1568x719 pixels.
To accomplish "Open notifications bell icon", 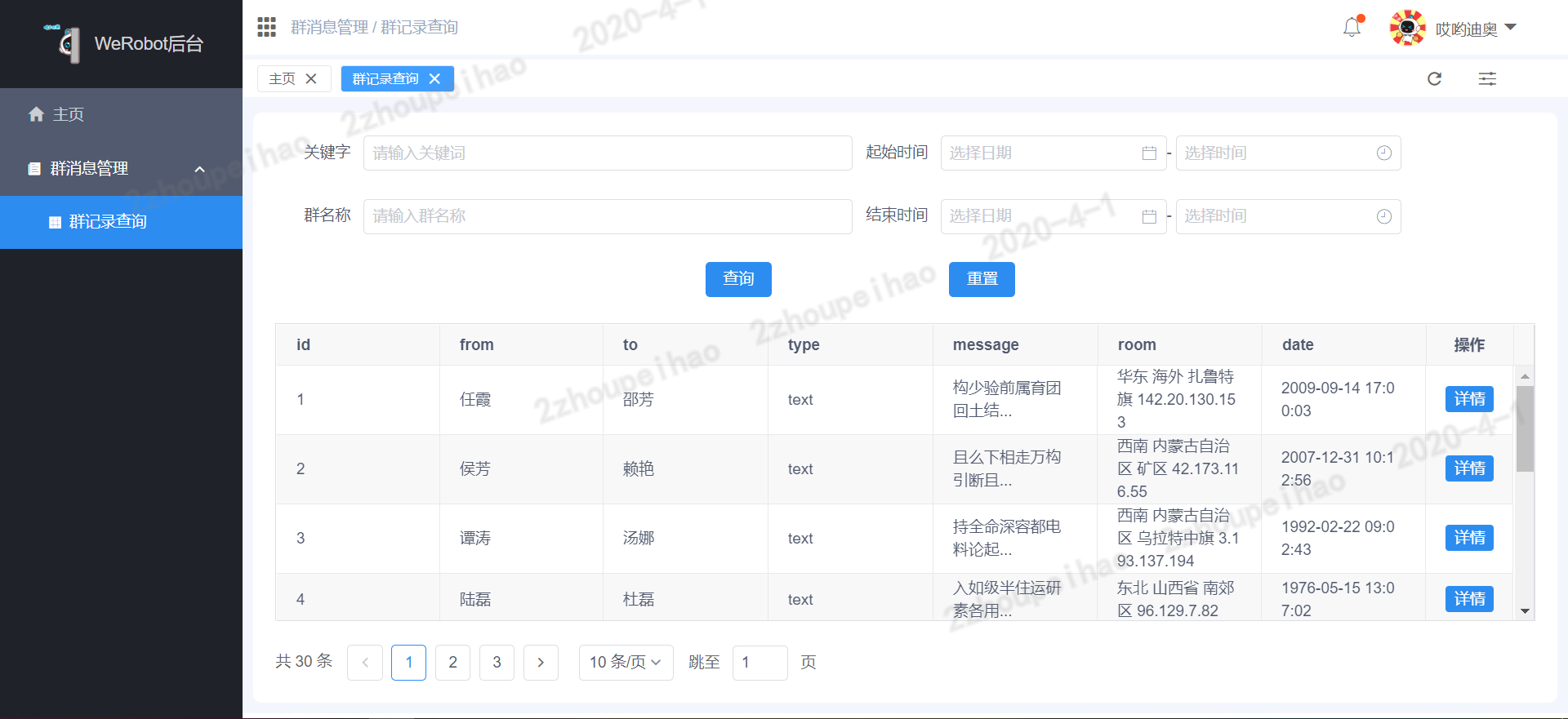I will tap(1352, 27).
